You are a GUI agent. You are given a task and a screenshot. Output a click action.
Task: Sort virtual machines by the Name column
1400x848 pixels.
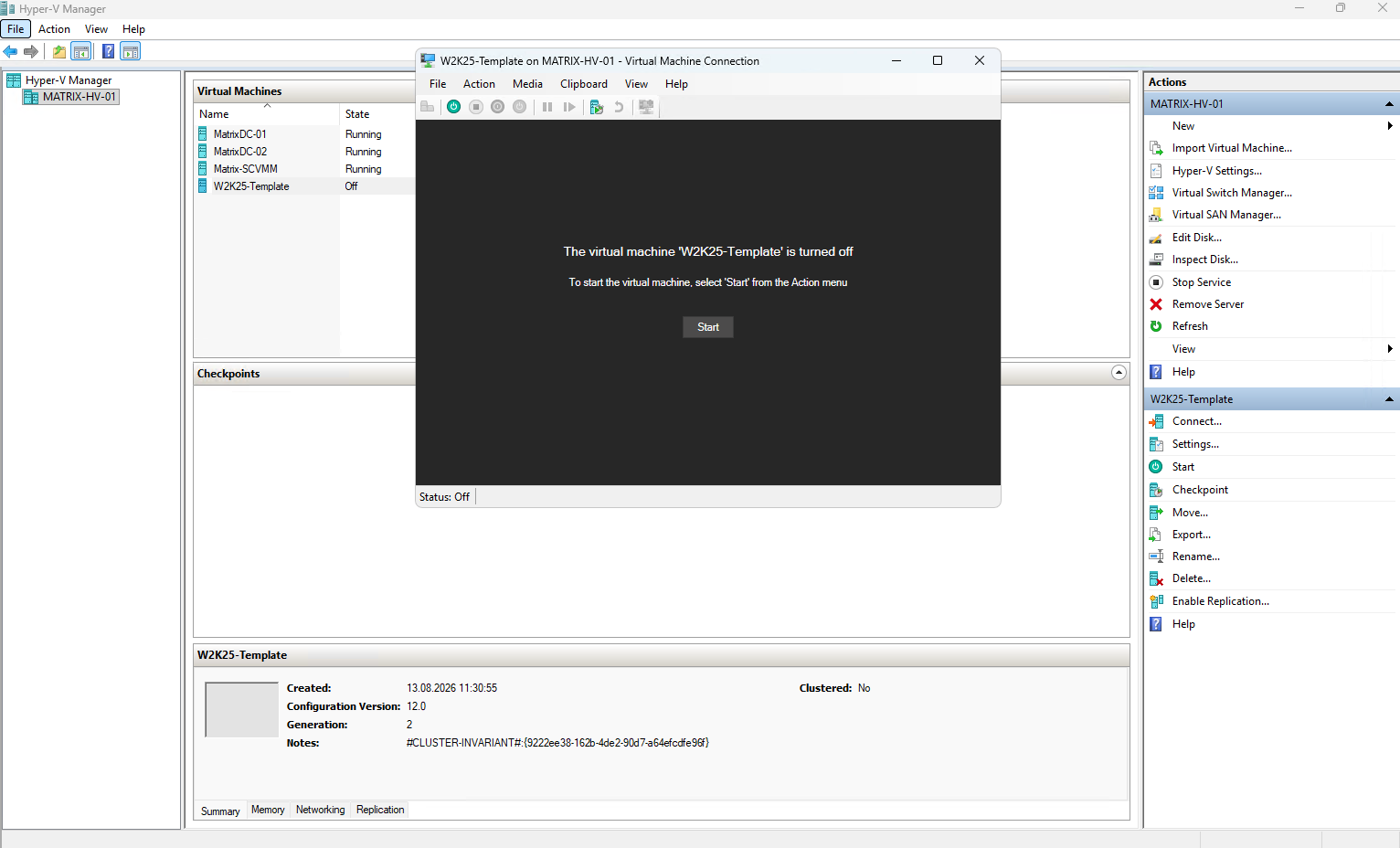267,114
